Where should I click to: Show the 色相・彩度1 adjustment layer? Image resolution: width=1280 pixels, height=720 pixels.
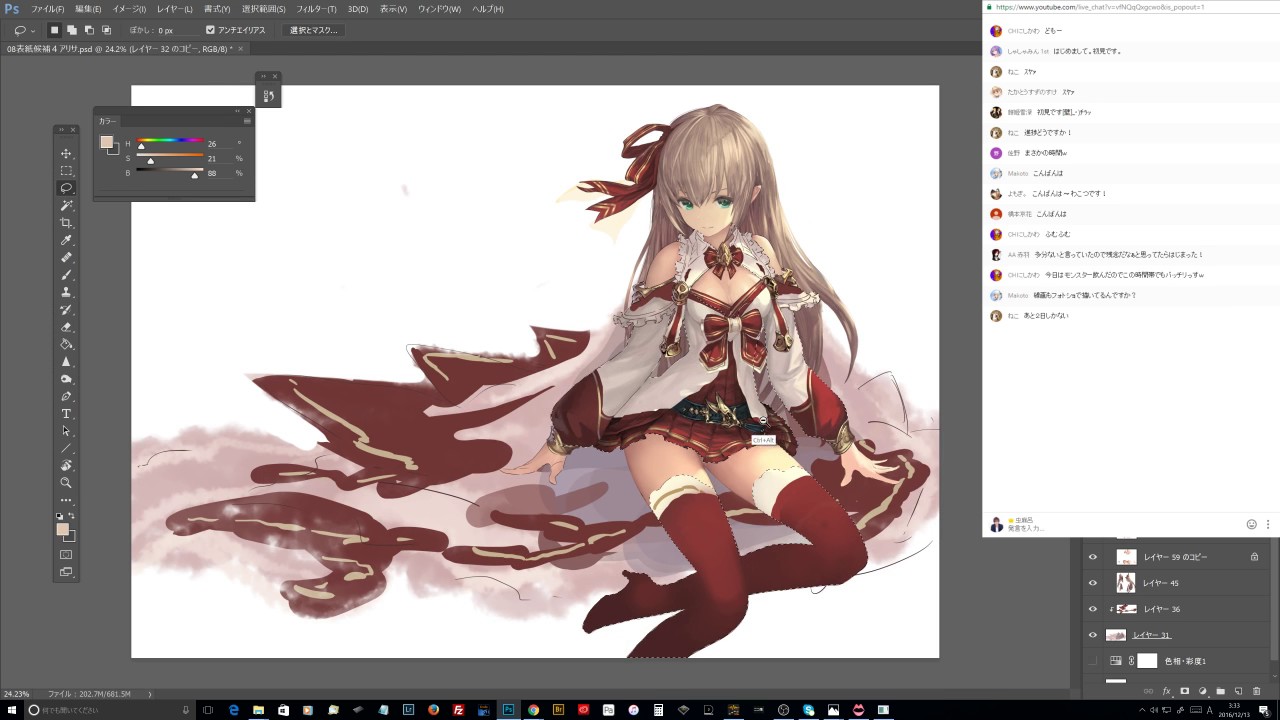point(1092,661)
